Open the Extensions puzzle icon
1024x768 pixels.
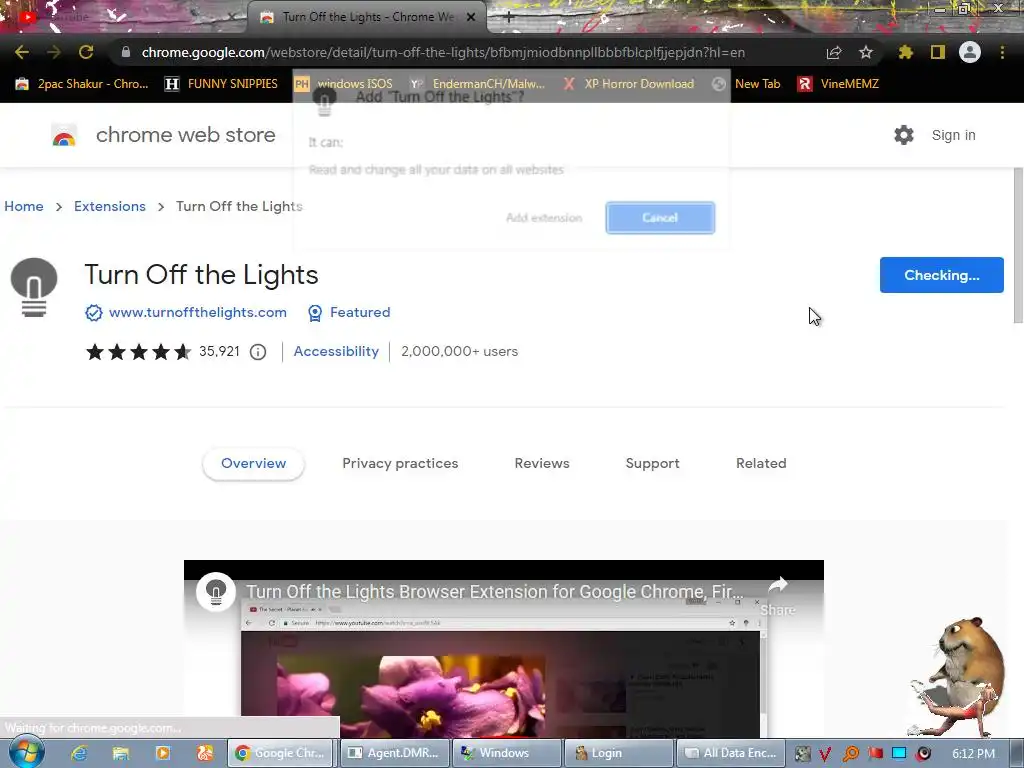click(906, 52)
